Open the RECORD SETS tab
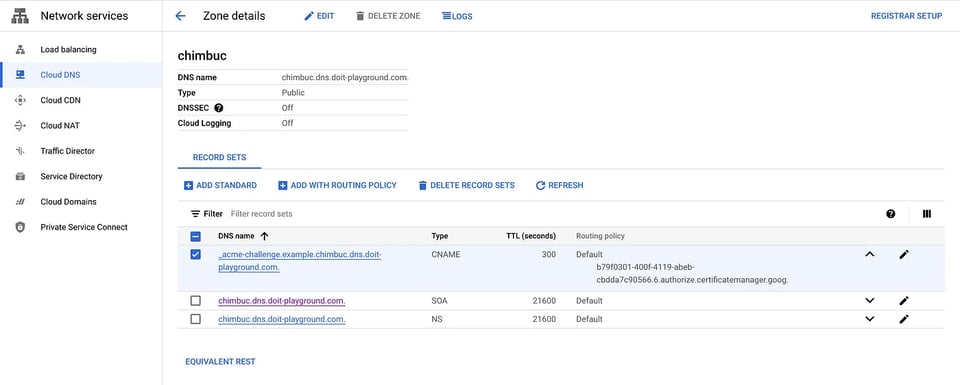 pyautogui.click(x=219, y=157)
